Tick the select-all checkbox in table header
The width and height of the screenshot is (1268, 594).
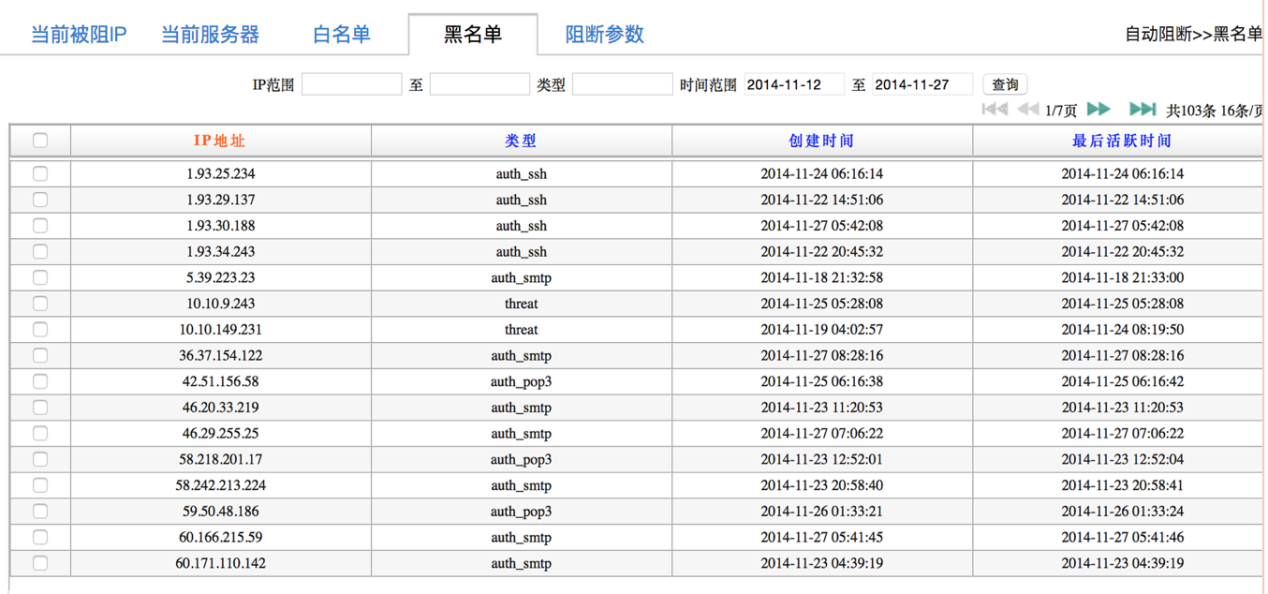tap(40, 141)
